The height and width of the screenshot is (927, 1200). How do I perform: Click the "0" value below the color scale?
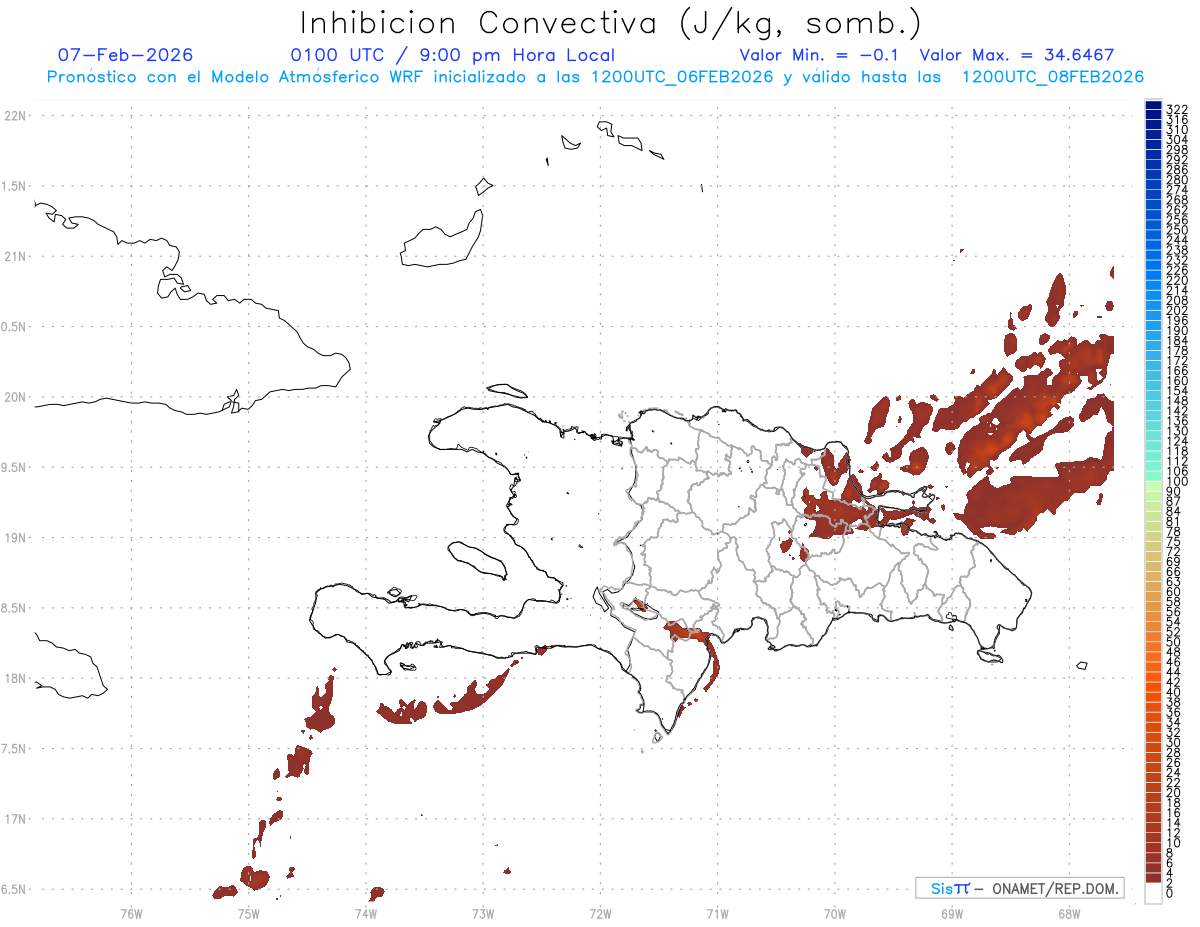tap(1170, 893)
